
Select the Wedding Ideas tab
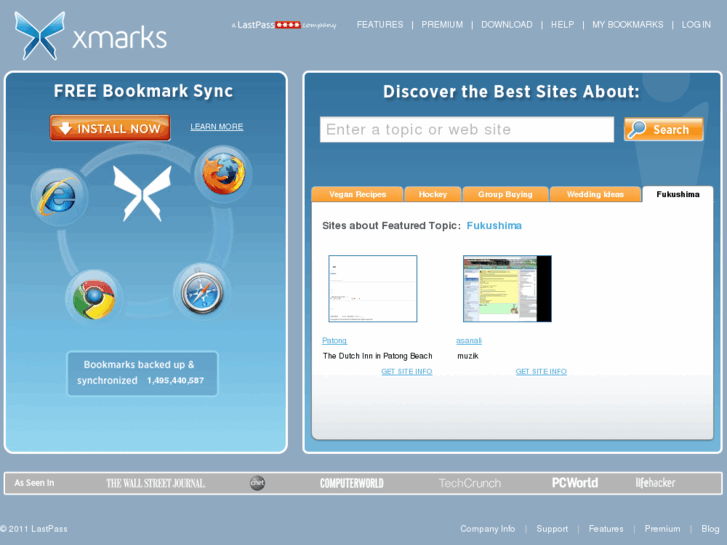coord(595,194)
